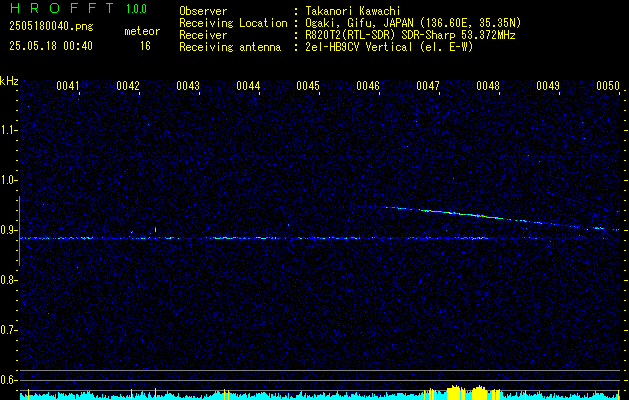Click the small spike echo after 0042
This screenshot has width=629, height=400.
click(155, 230)
